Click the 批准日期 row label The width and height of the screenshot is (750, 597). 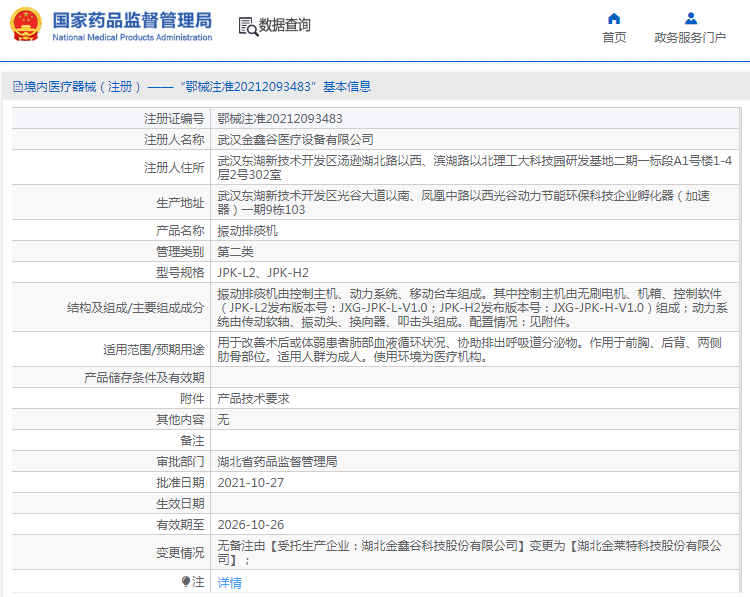point(180,483)
